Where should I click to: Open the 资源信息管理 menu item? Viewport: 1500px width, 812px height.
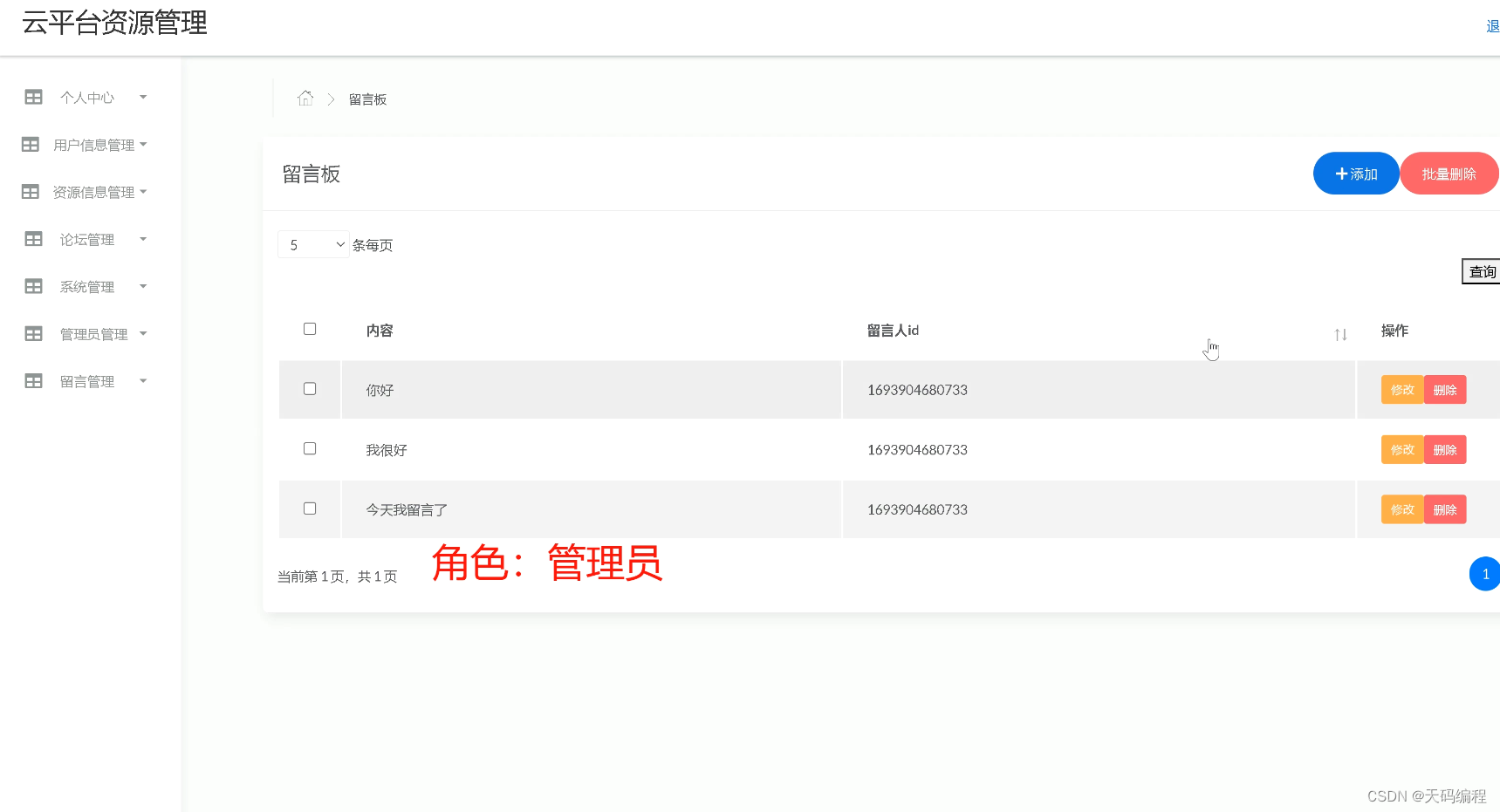[94, 192]
